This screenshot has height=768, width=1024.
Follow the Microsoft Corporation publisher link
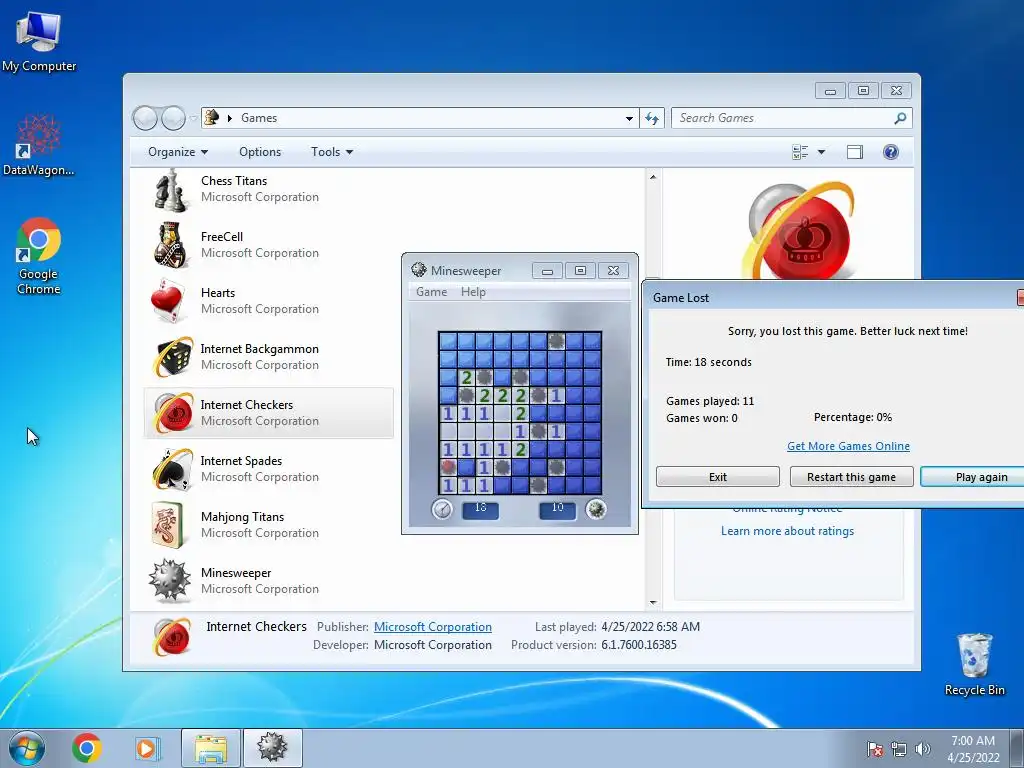point(432,627)
